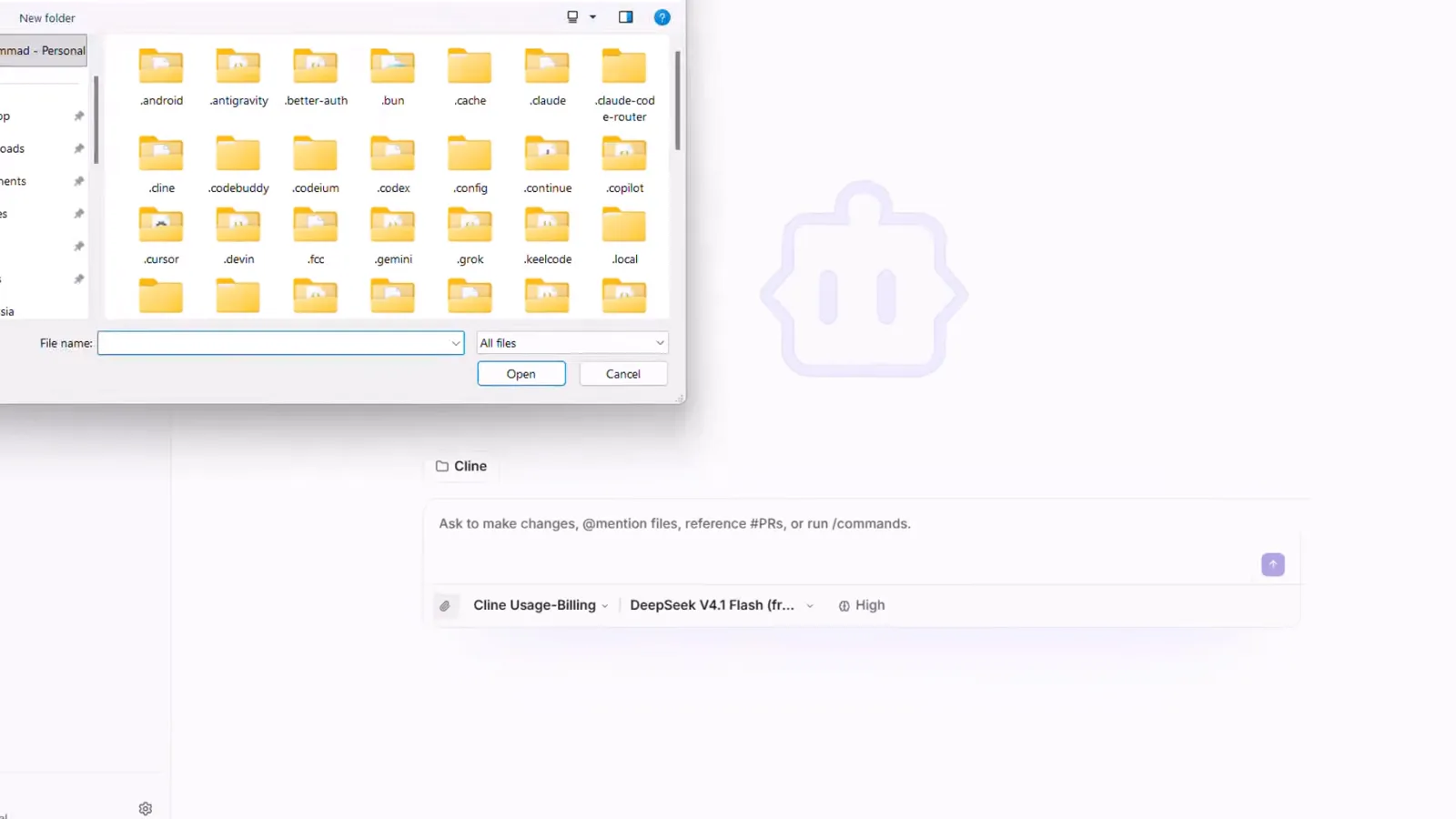Change the High reasoning effort setting
Image resolution: width=1456 pixels, height=819 pixels.
click(862, 605)
